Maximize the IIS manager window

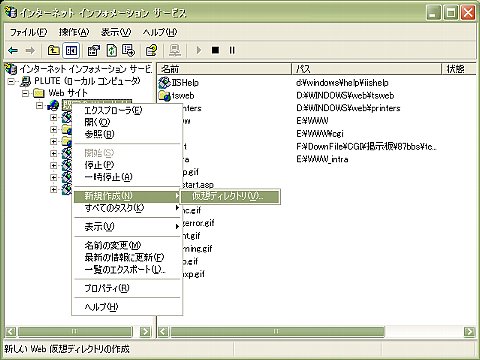pos(451,13)
